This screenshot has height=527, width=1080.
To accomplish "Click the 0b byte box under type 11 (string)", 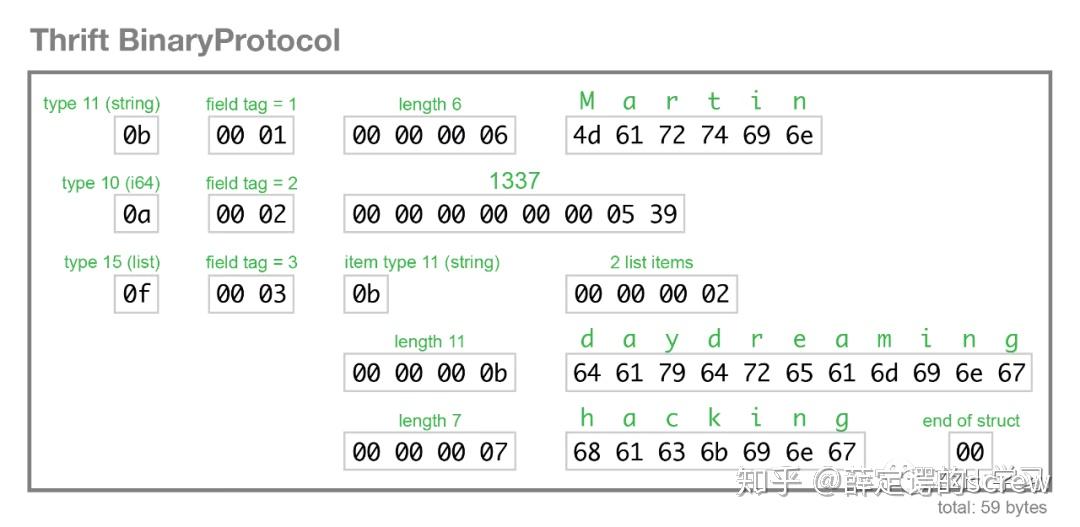I will (137, 135).
